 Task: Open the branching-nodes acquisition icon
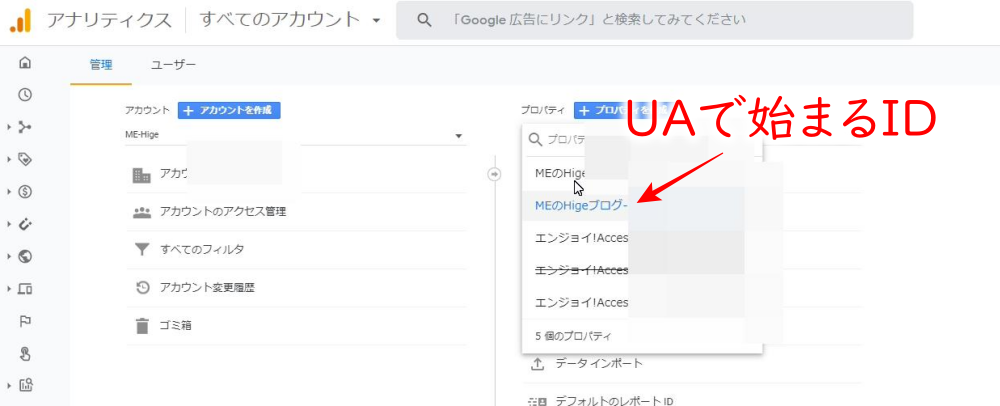tap(26, 127)
